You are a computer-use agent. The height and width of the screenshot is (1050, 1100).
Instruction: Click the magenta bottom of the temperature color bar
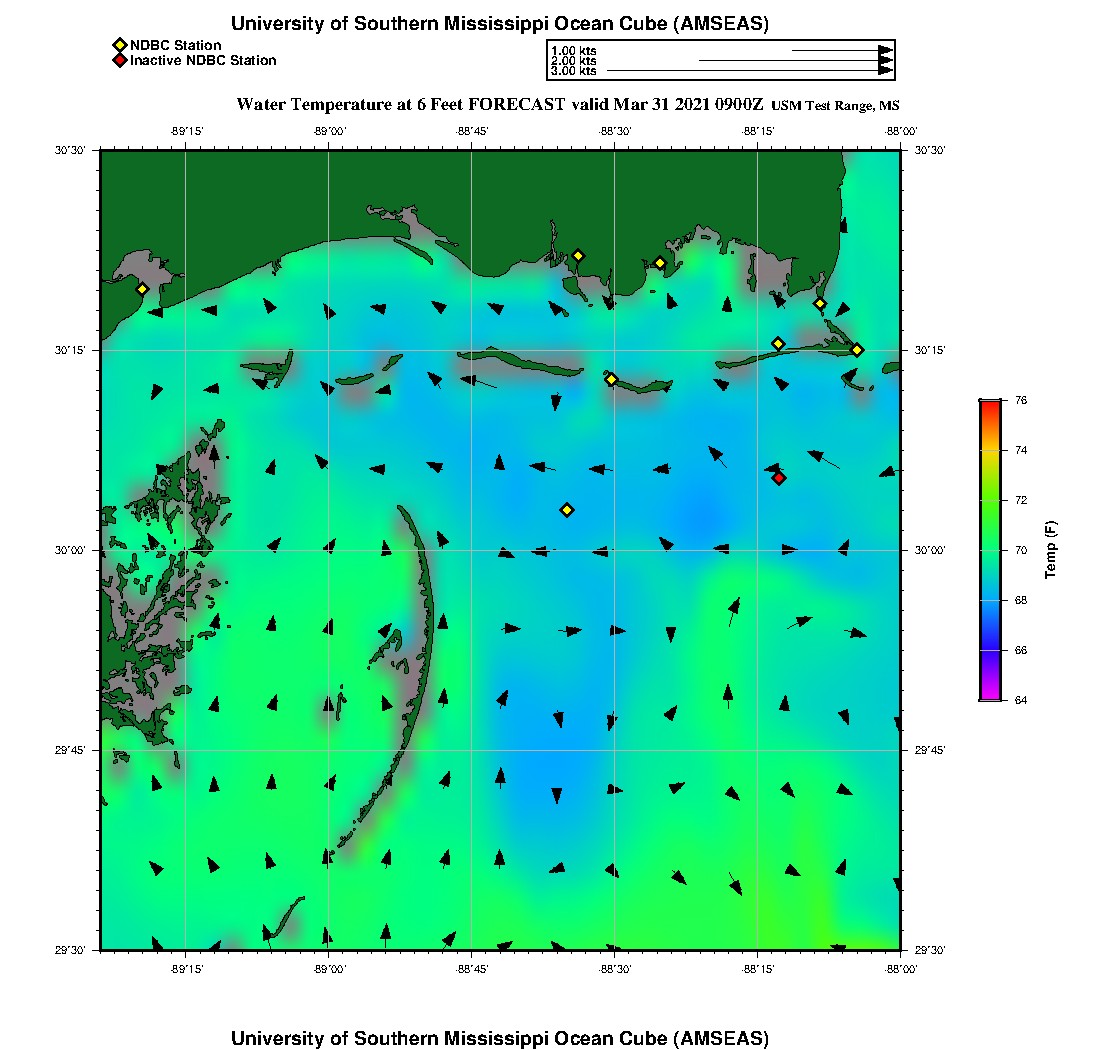pyautogui.click(x=989, y=696)
